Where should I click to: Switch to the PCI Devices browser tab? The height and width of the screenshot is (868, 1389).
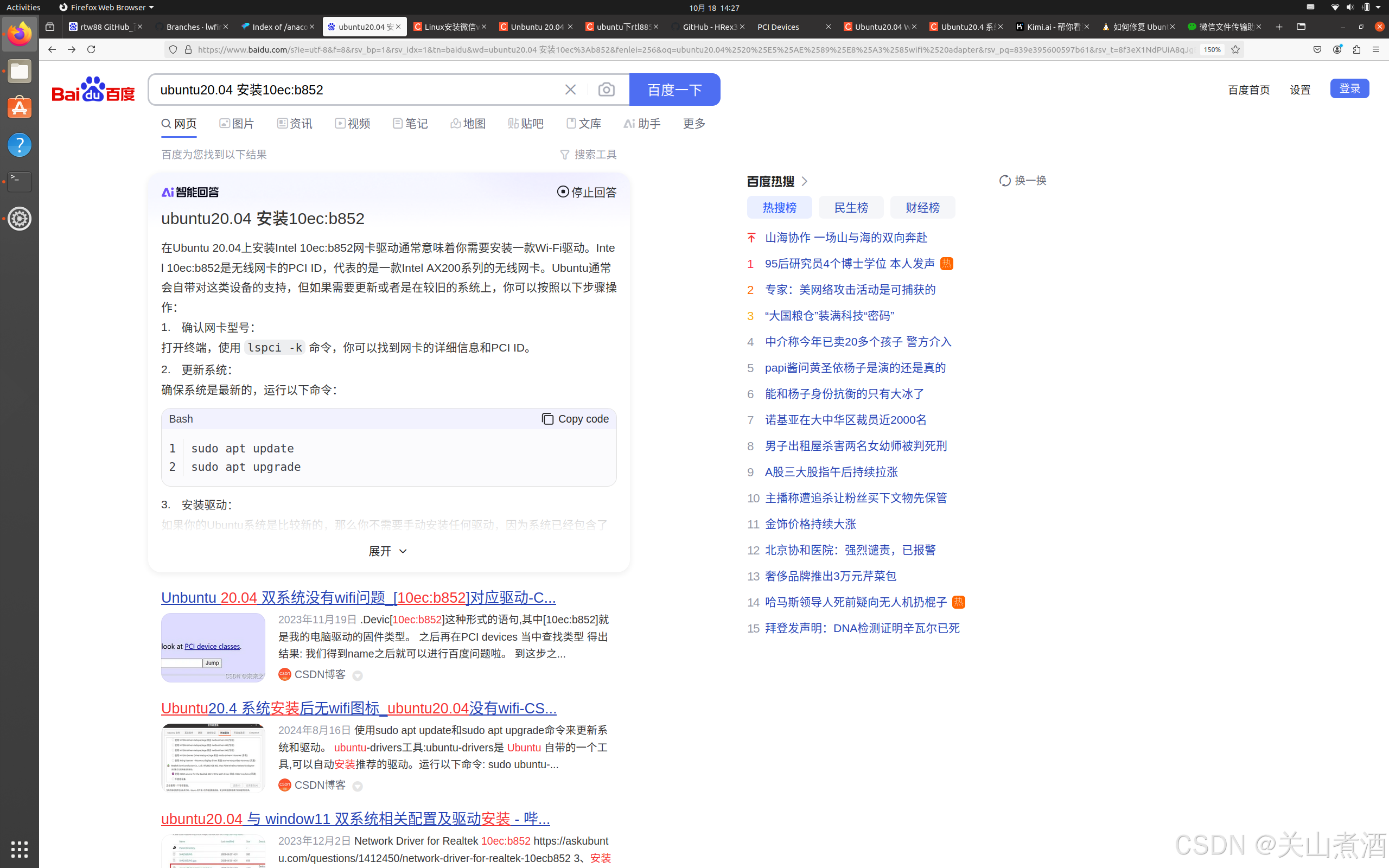[778, 27]
